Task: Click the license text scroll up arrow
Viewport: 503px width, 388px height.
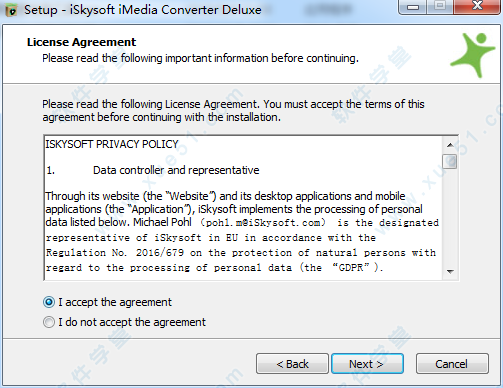Action: [x=450, y=145]
